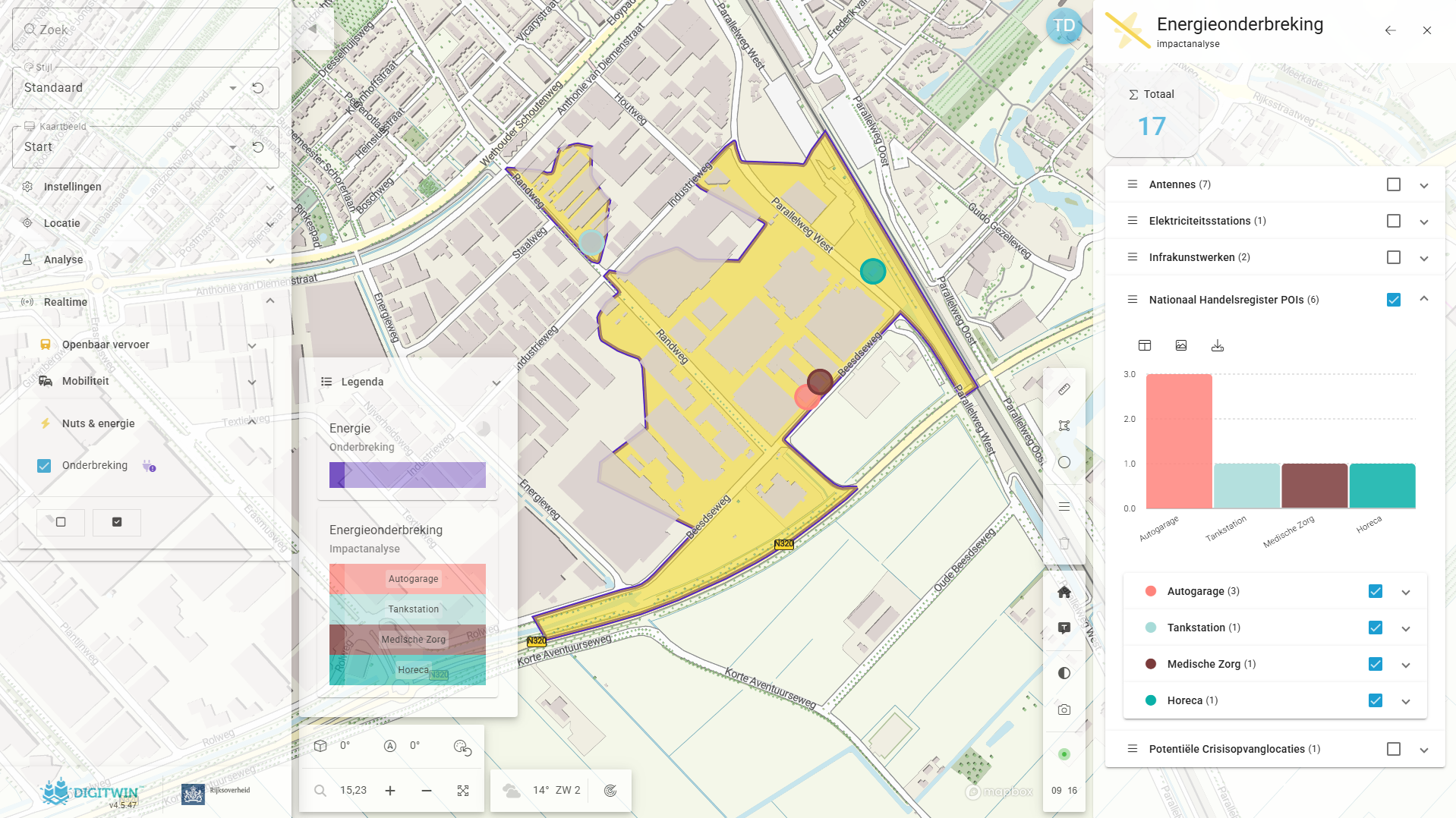This screenshot has width=1456, height=818.
Task: Zoom in with the plus button
Action: pos(390,791)
